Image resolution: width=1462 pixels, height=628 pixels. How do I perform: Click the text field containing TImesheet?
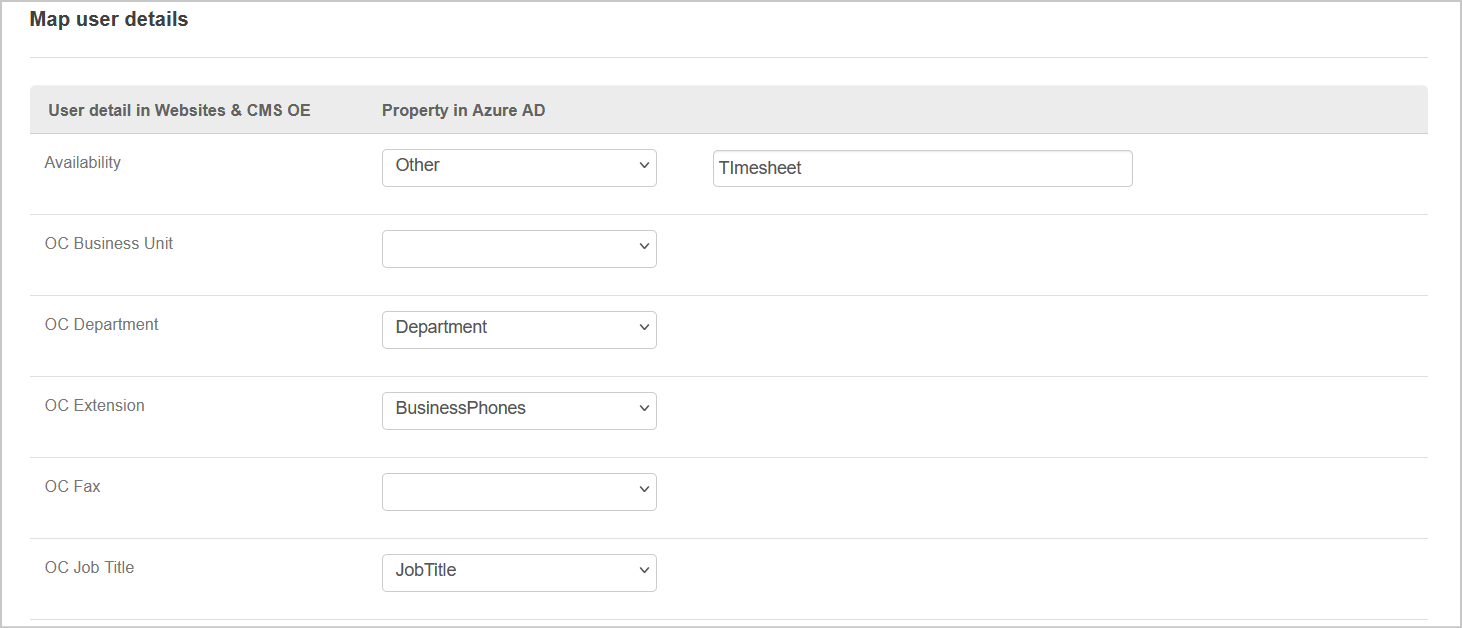pyautogui.click(x=922, y=168)
